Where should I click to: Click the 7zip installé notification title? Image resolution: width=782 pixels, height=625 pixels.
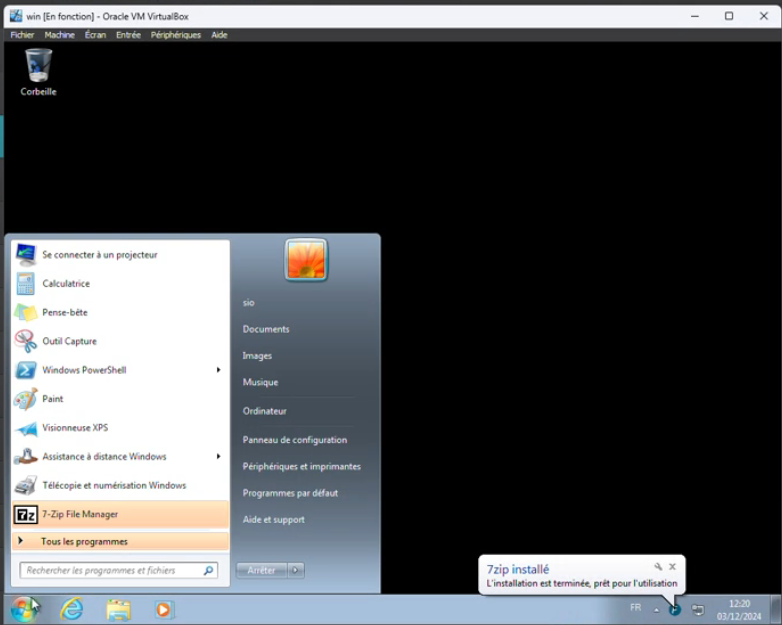pyautogui.click(x=518, y=569)
